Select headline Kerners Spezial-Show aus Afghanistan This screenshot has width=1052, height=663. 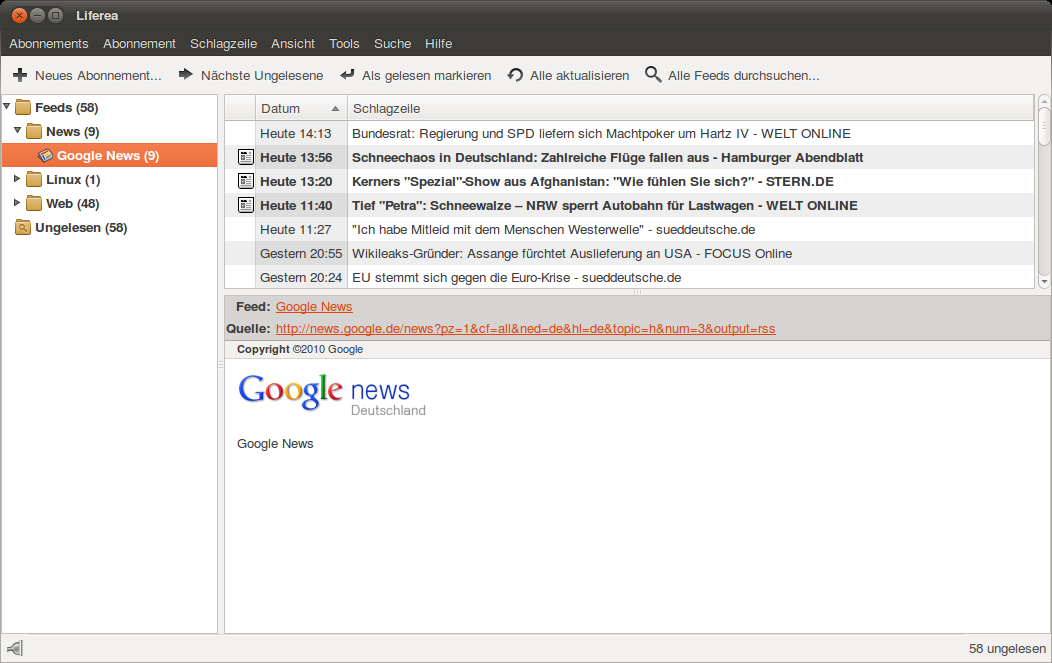[592, 182]
